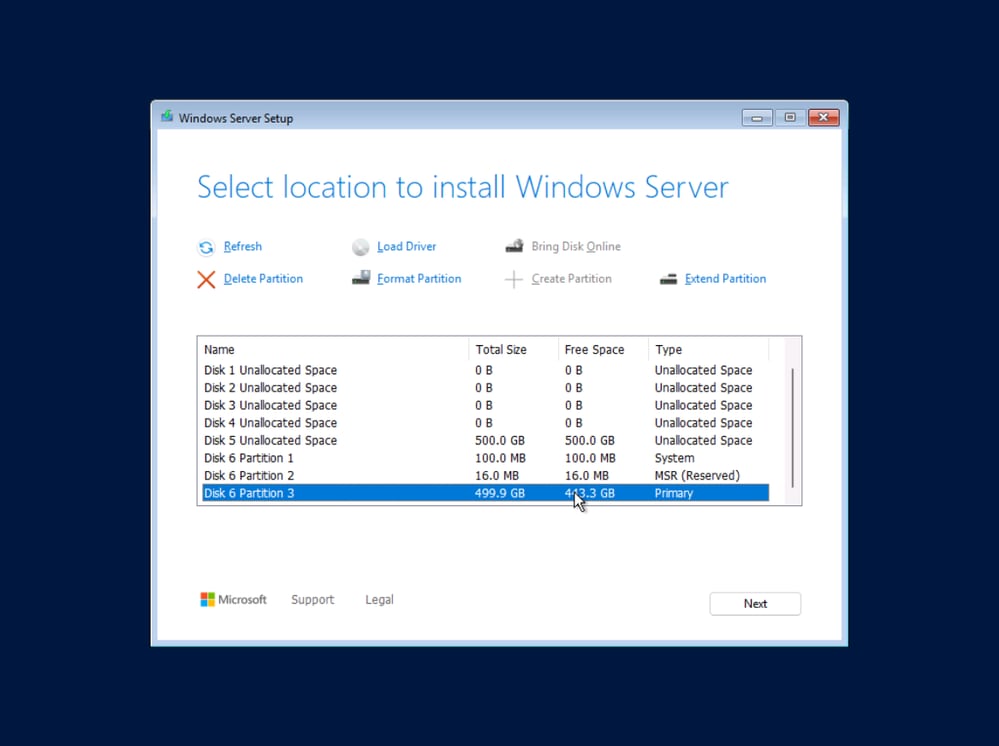
Task: Click the Refresh circular arrow icon
Action: 206,246
